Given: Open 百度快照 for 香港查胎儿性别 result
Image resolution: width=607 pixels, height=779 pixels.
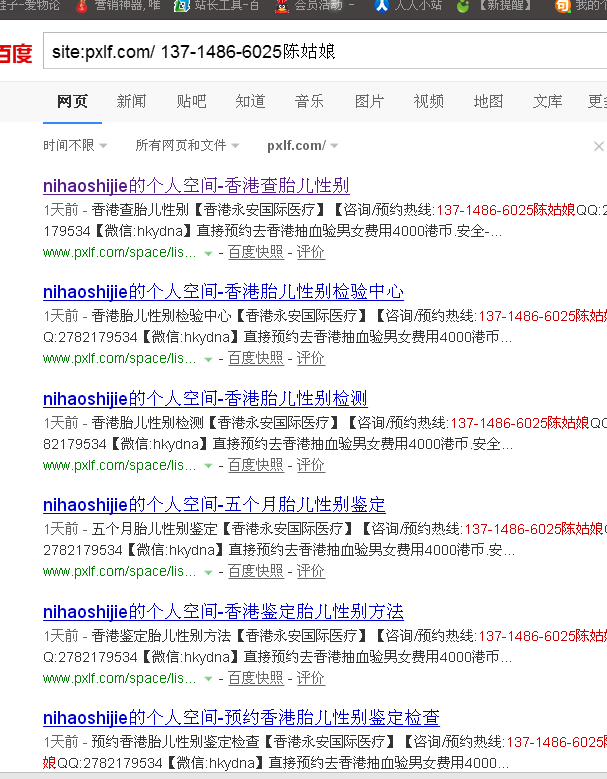Looking at the screenshot, I should point(256,252).
